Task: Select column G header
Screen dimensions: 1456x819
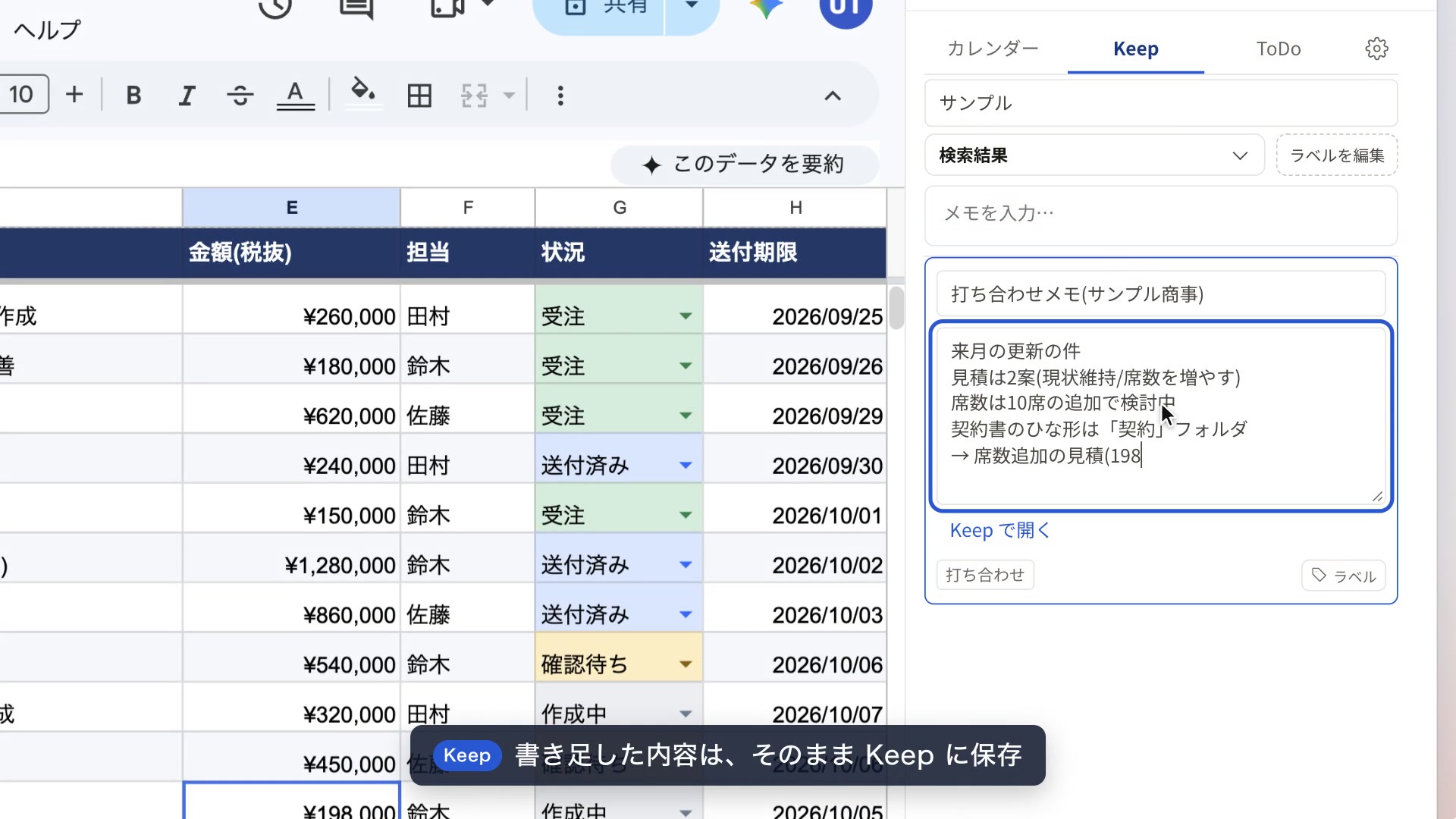Action: click(619, 208)
